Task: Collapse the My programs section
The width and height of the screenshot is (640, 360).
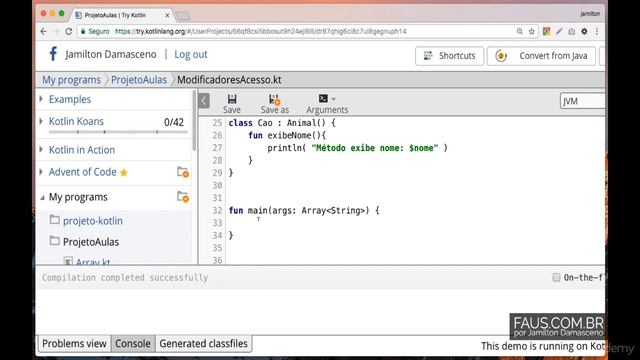Action: 42,198
